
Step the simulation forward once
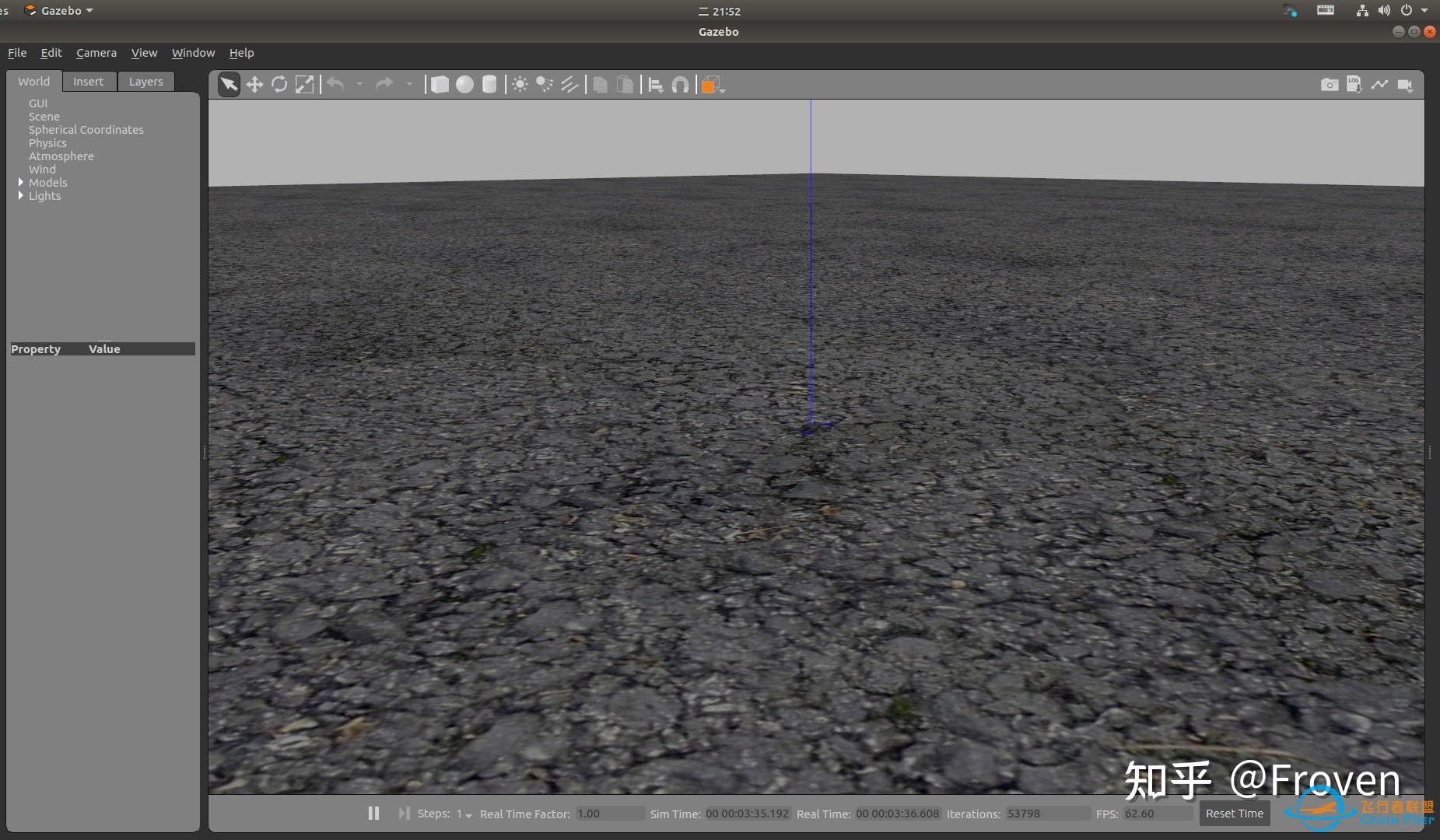404,813
